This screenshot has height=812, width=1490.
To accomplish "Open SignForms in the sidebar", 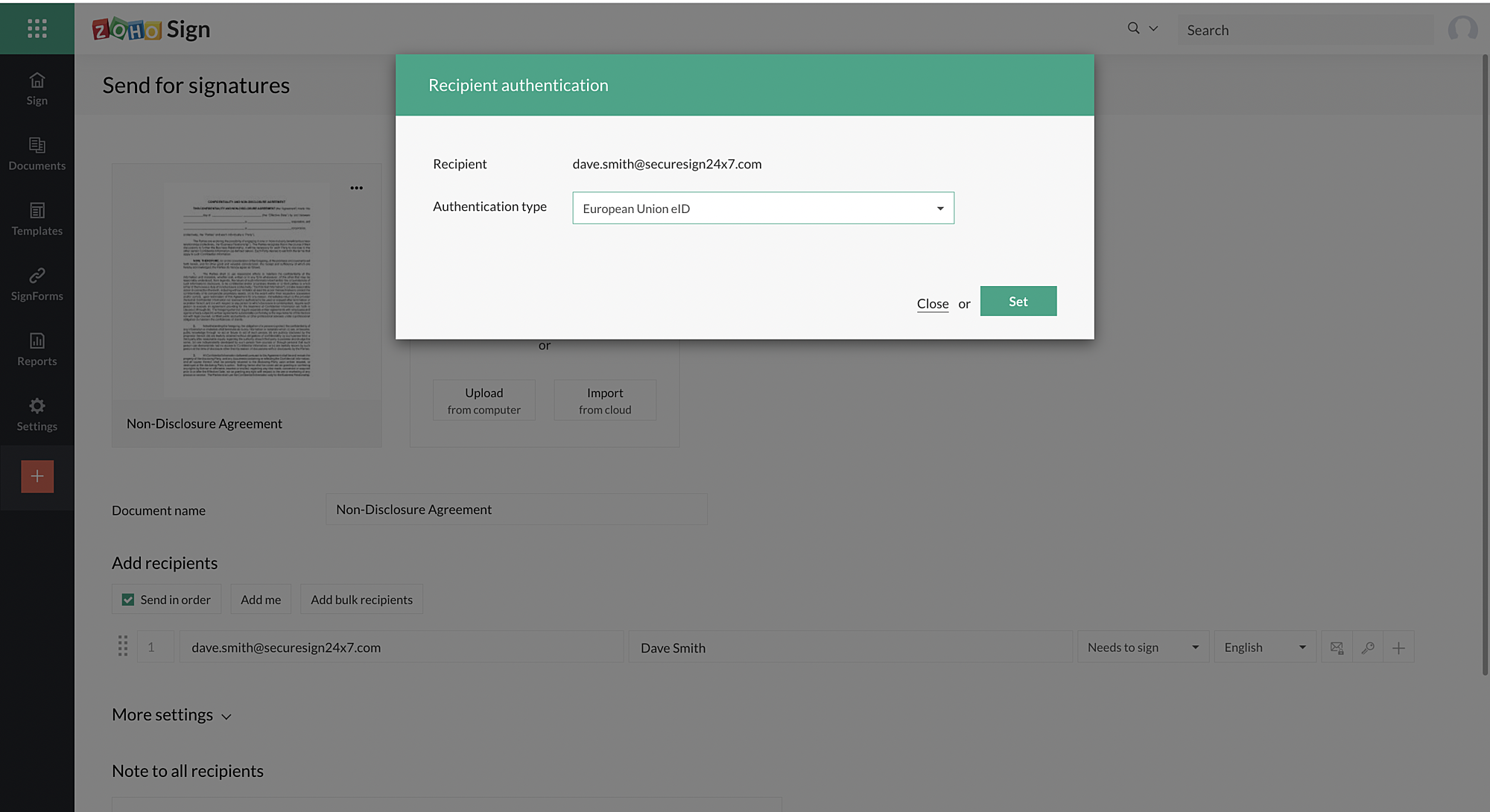I will point(37,285).
